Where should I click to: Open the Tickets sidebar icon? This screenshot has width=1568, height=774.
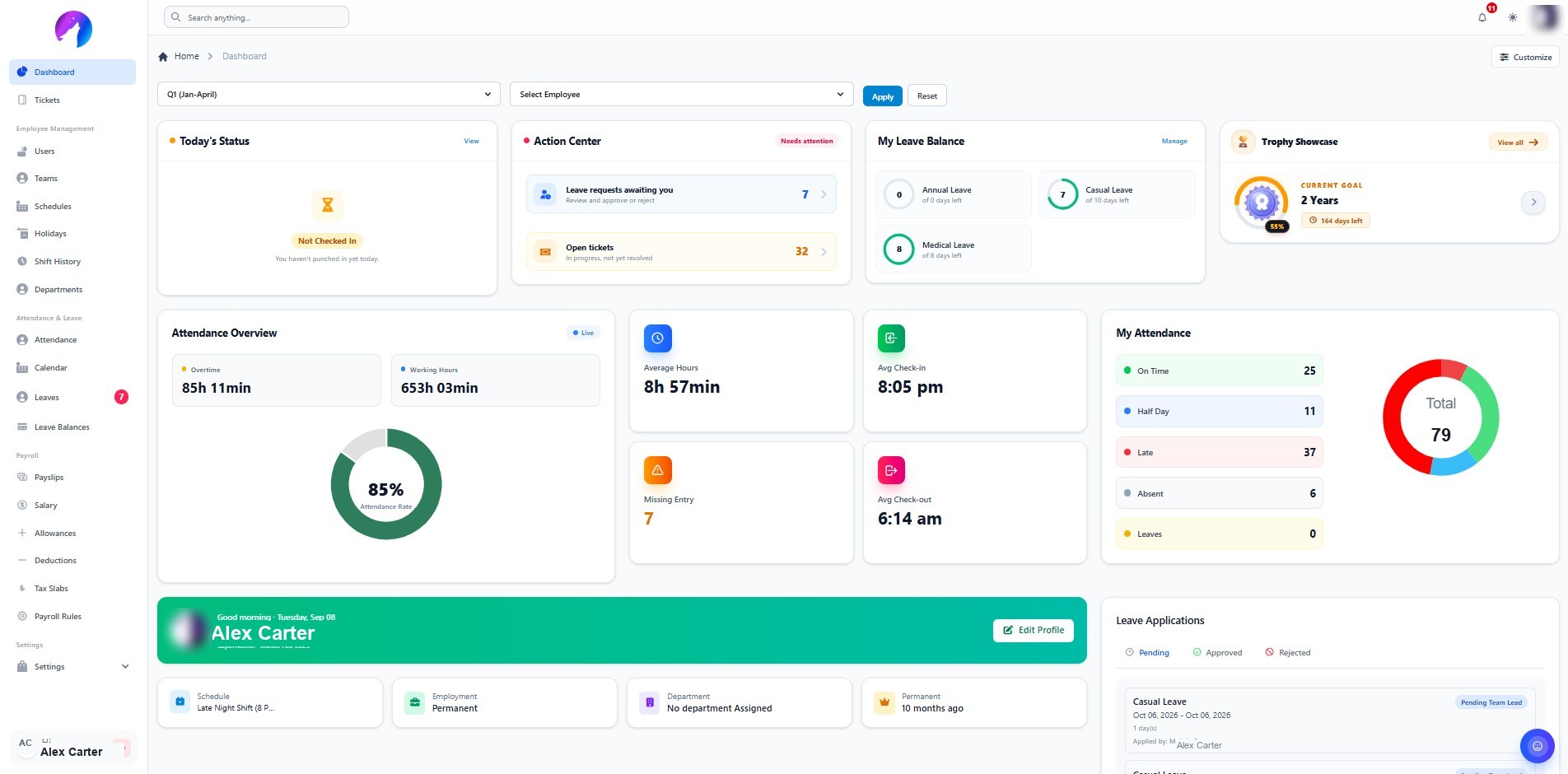point(22,100)
